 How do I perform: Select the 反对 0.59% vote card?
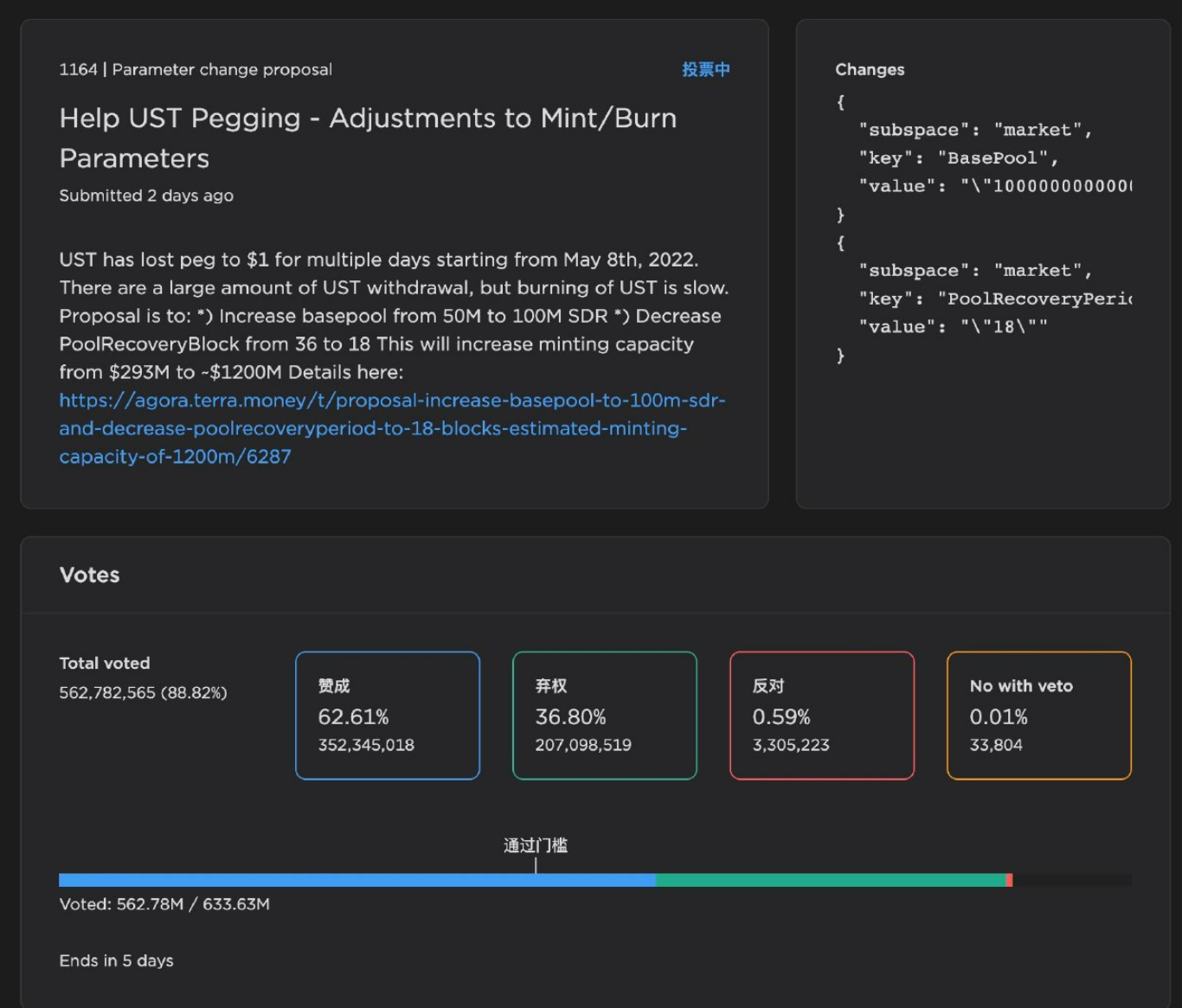pos(822,716)
